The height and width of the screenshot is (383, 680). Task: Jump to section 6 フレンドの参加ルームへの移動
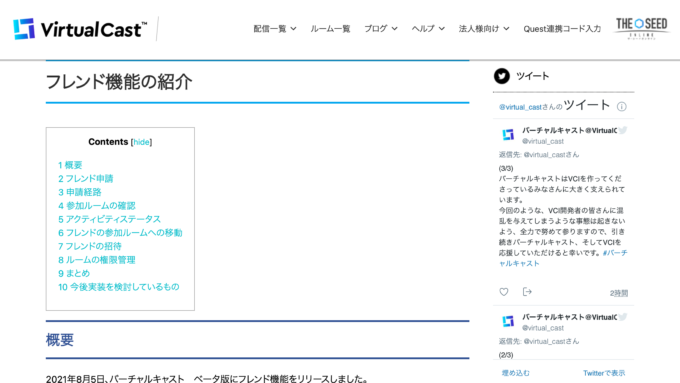coord(120,232)
